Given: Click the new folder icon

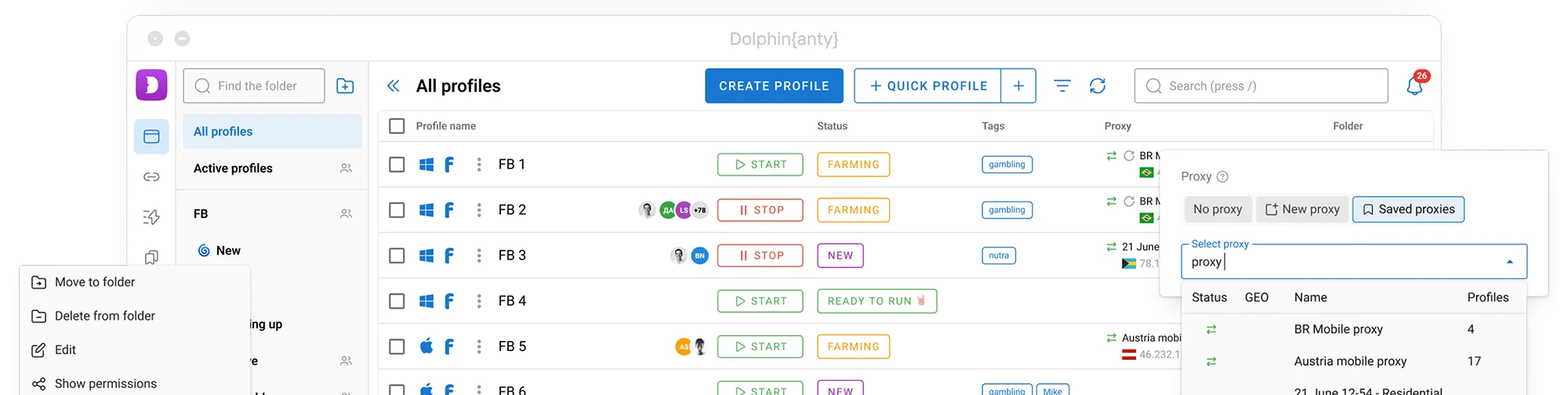Looking at the screenshot, I should coord(345,86).
